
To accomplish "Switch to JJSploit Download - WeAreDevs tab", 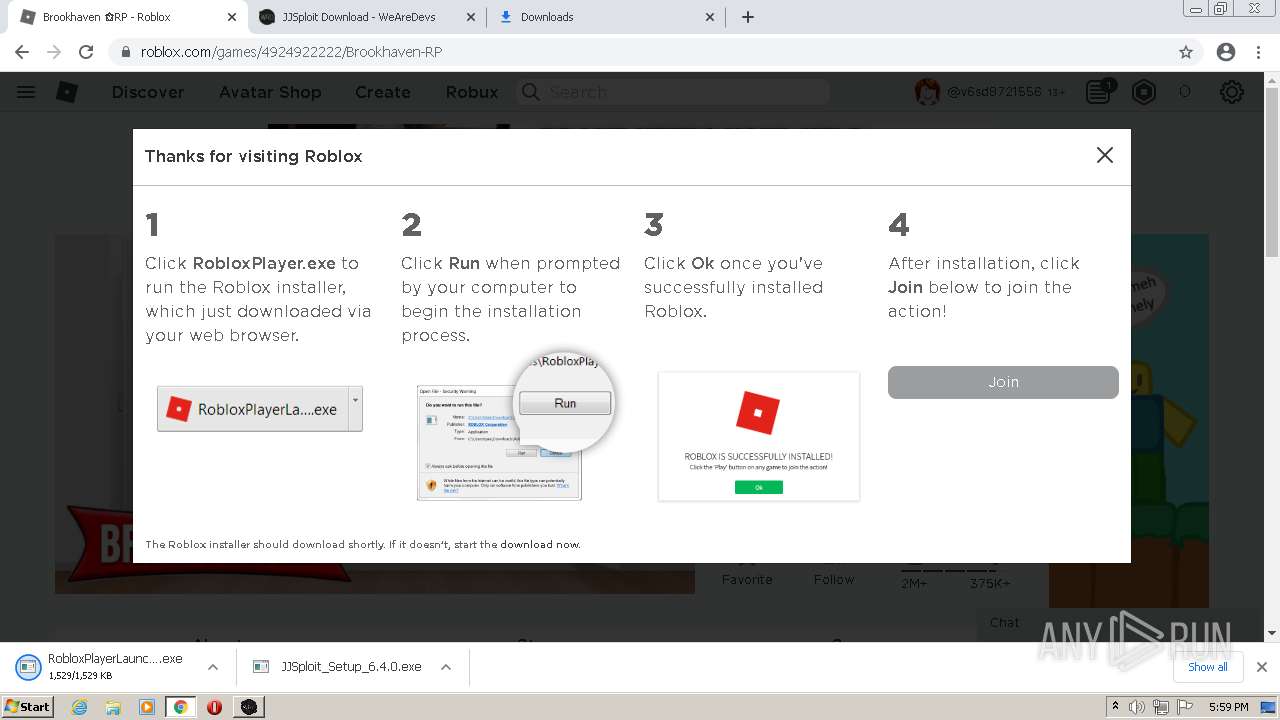I will point(366,17).
